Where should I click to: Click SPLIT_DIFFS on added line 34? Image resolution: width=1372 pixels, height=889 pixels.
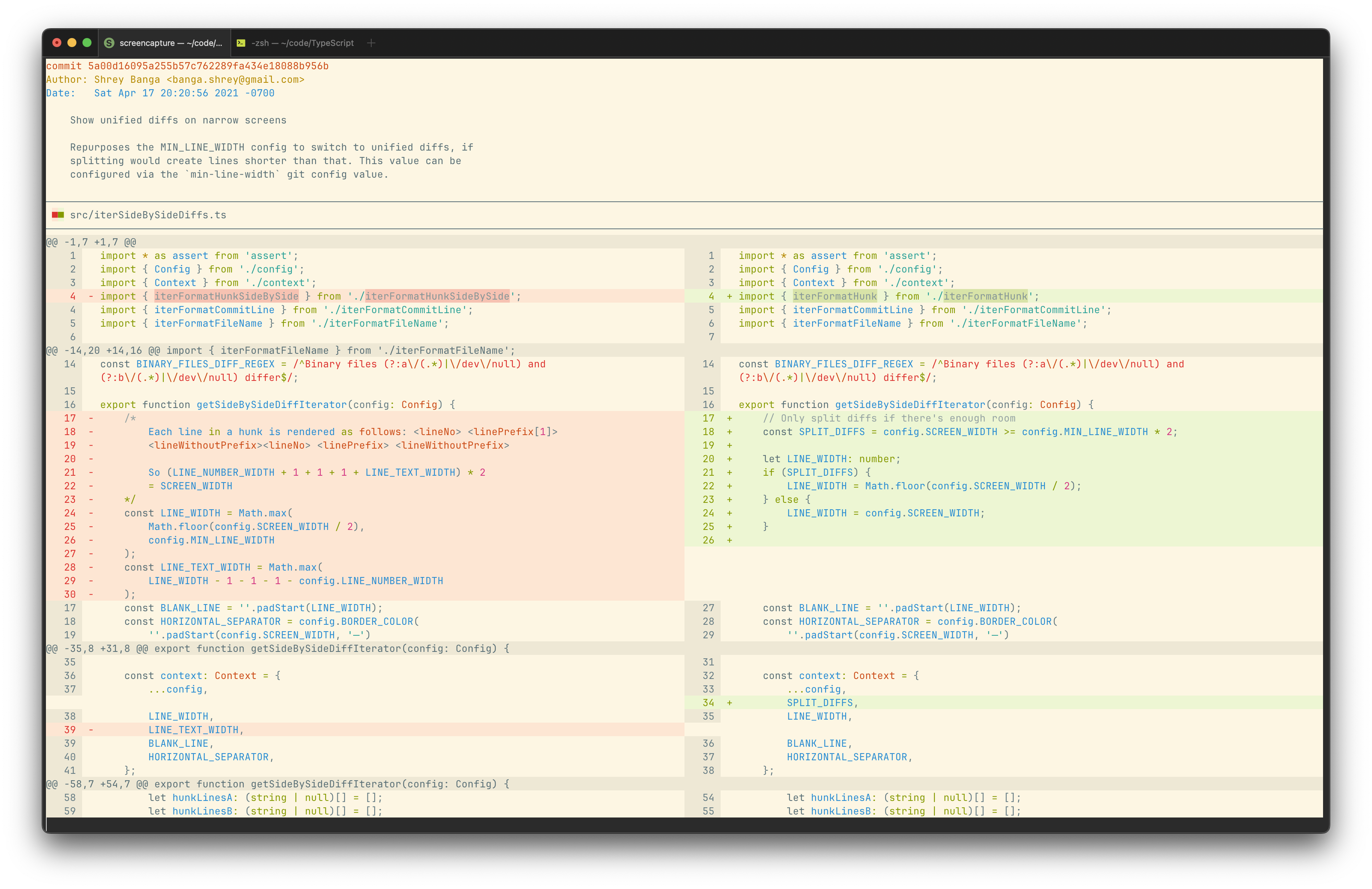point(820,703)
